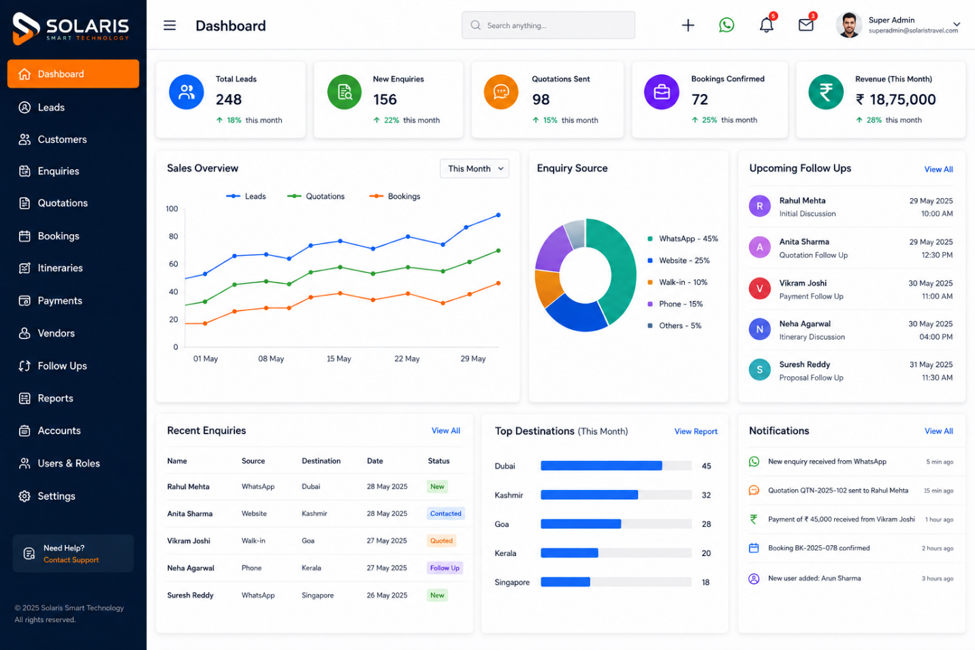Click View All in Recent Enquiries
This screenshot has width=975, height=650.
pos(446,430)
